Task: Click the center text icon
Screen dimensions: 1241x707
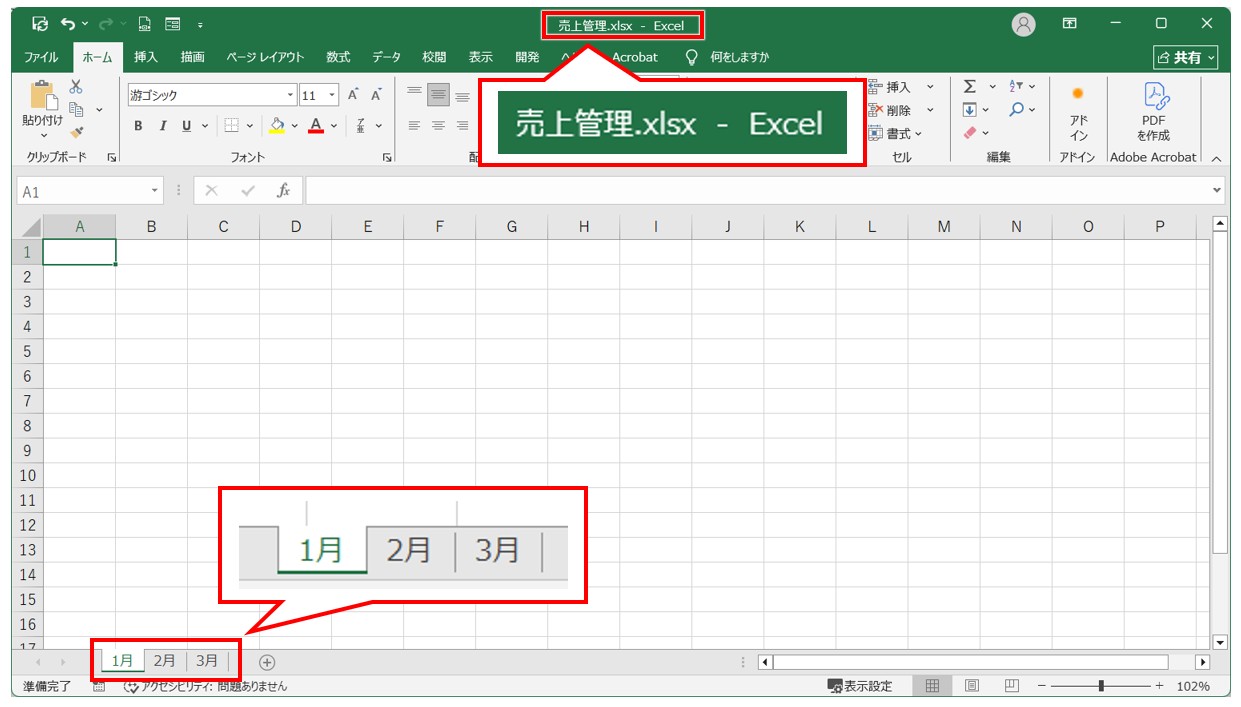Action: [438, 126]
